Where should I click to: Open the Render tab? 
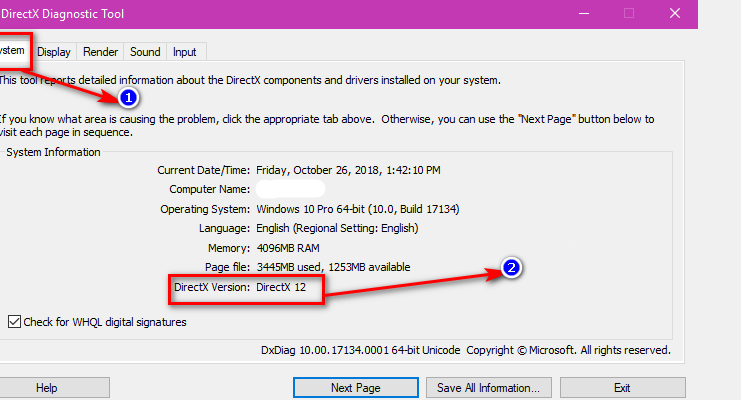pos(100,52)
